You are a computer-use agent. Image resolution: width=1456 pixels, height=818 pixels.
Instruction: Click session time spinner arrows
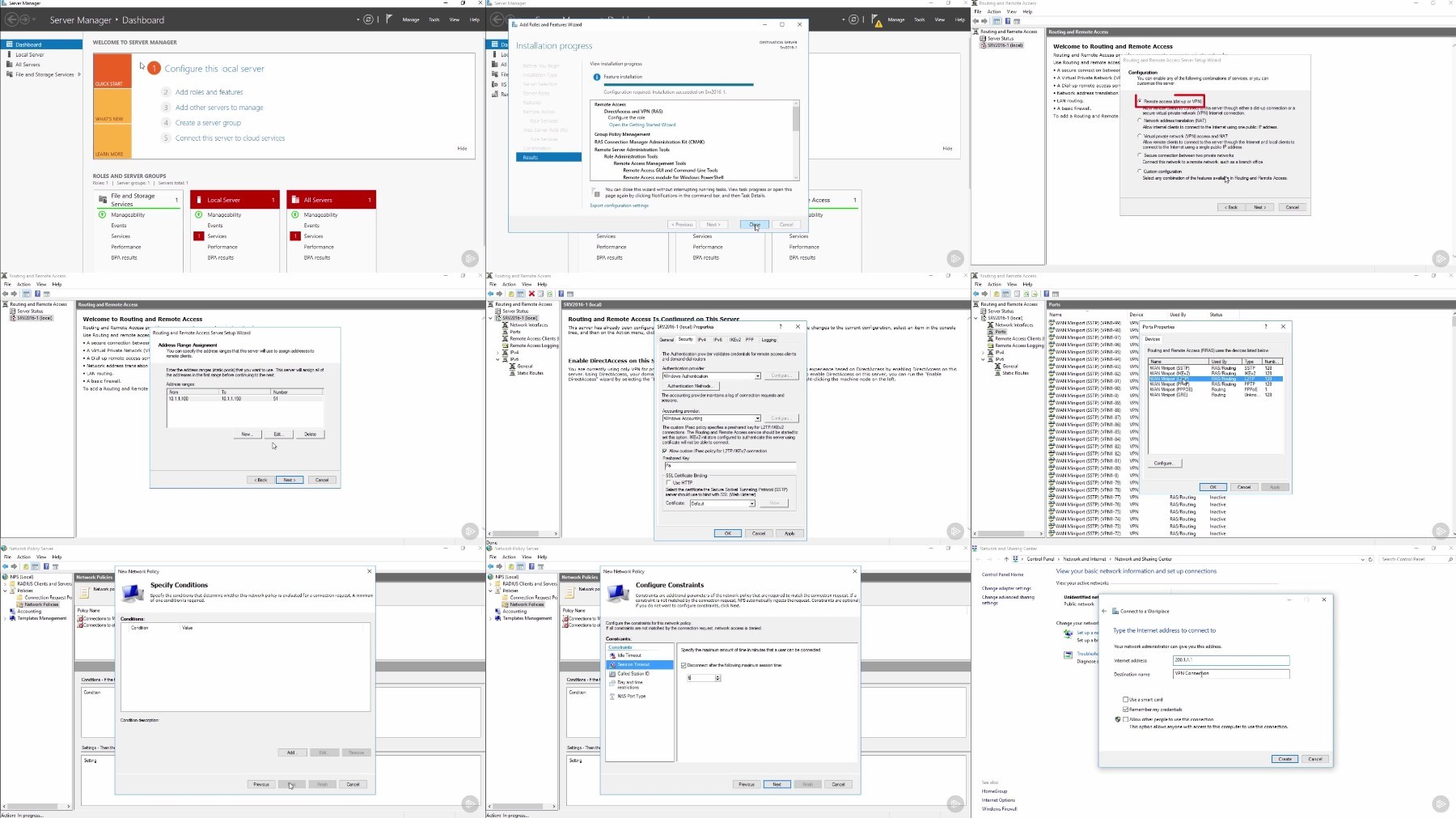coord(717,678)
